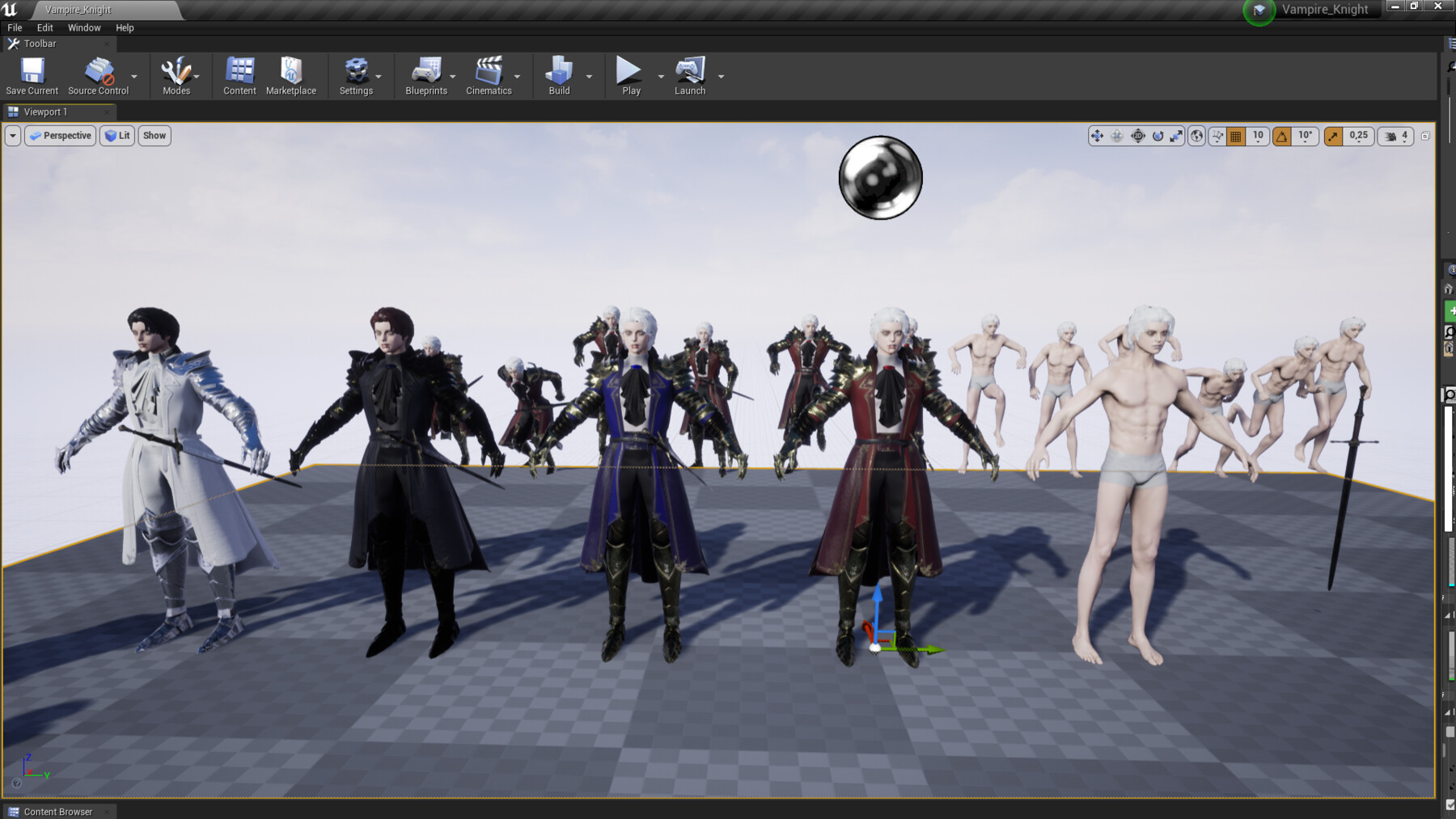Open the Edit menu

44,27
